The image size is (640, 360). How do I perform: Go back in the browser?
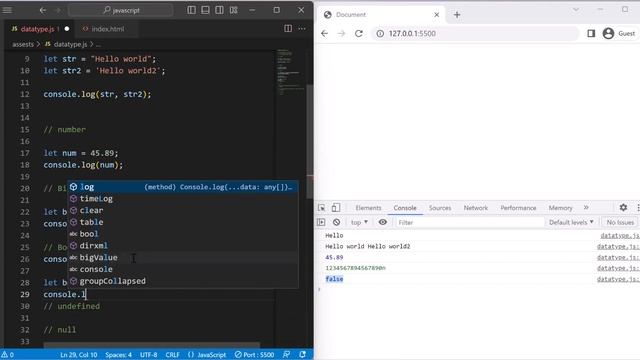click(324, 33)
